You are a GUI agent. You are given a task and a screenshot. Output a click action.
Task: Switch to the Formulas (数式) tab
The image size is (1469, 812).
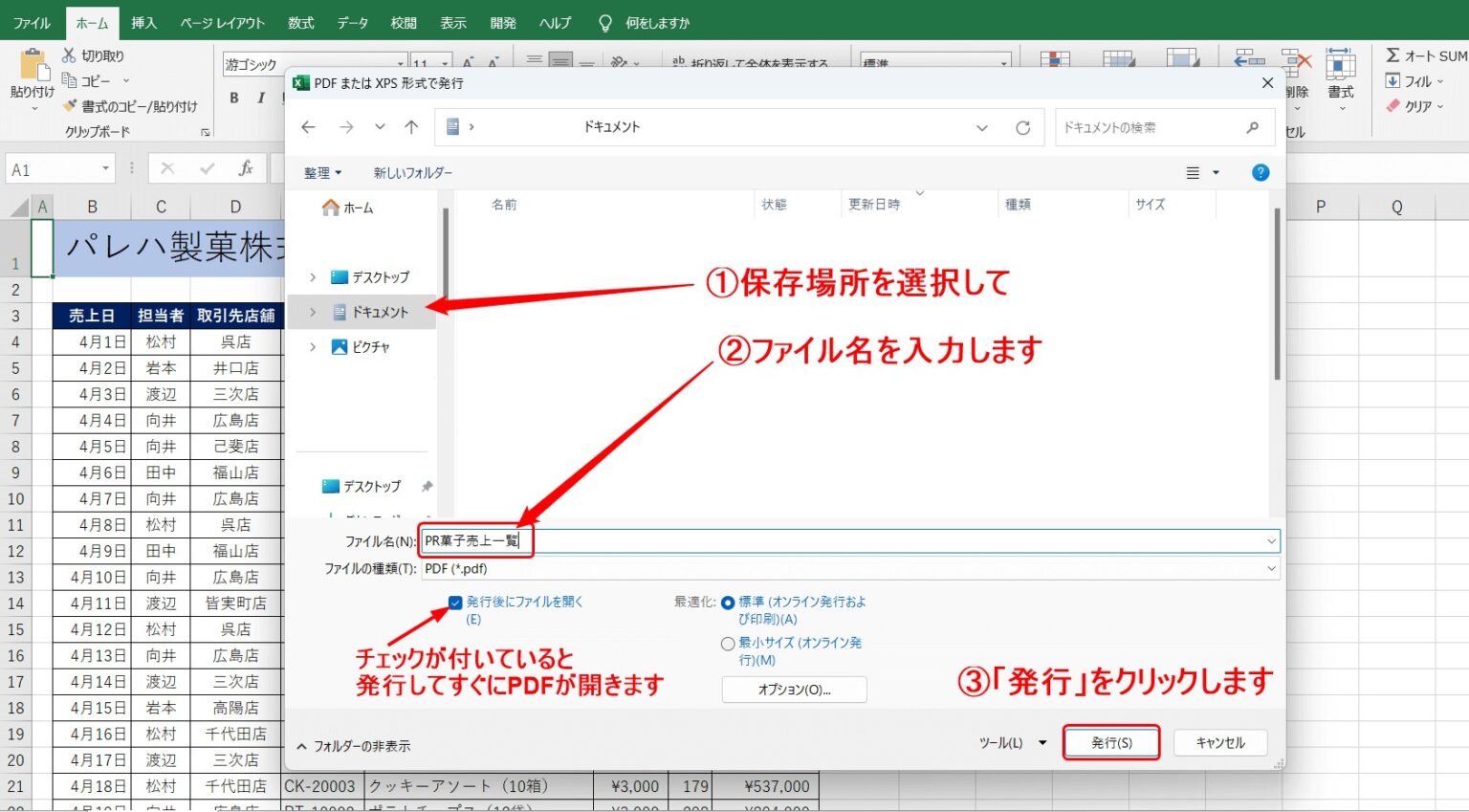(x=301, y=23)
